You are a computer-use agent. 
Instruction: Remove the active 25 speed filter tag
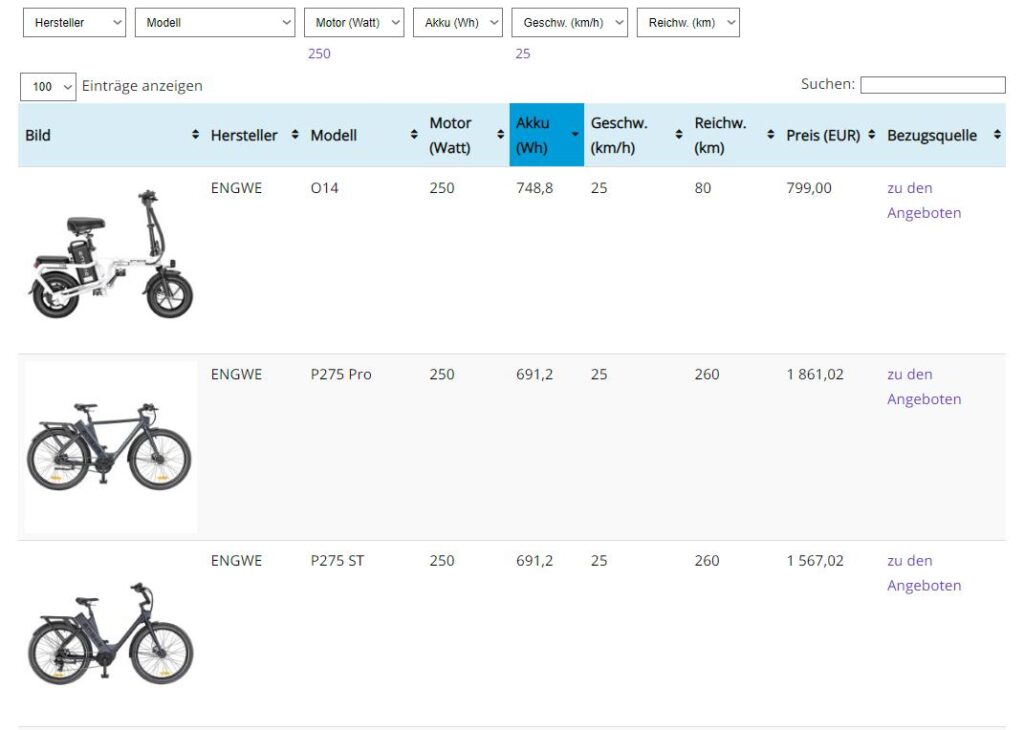point(522,54)
